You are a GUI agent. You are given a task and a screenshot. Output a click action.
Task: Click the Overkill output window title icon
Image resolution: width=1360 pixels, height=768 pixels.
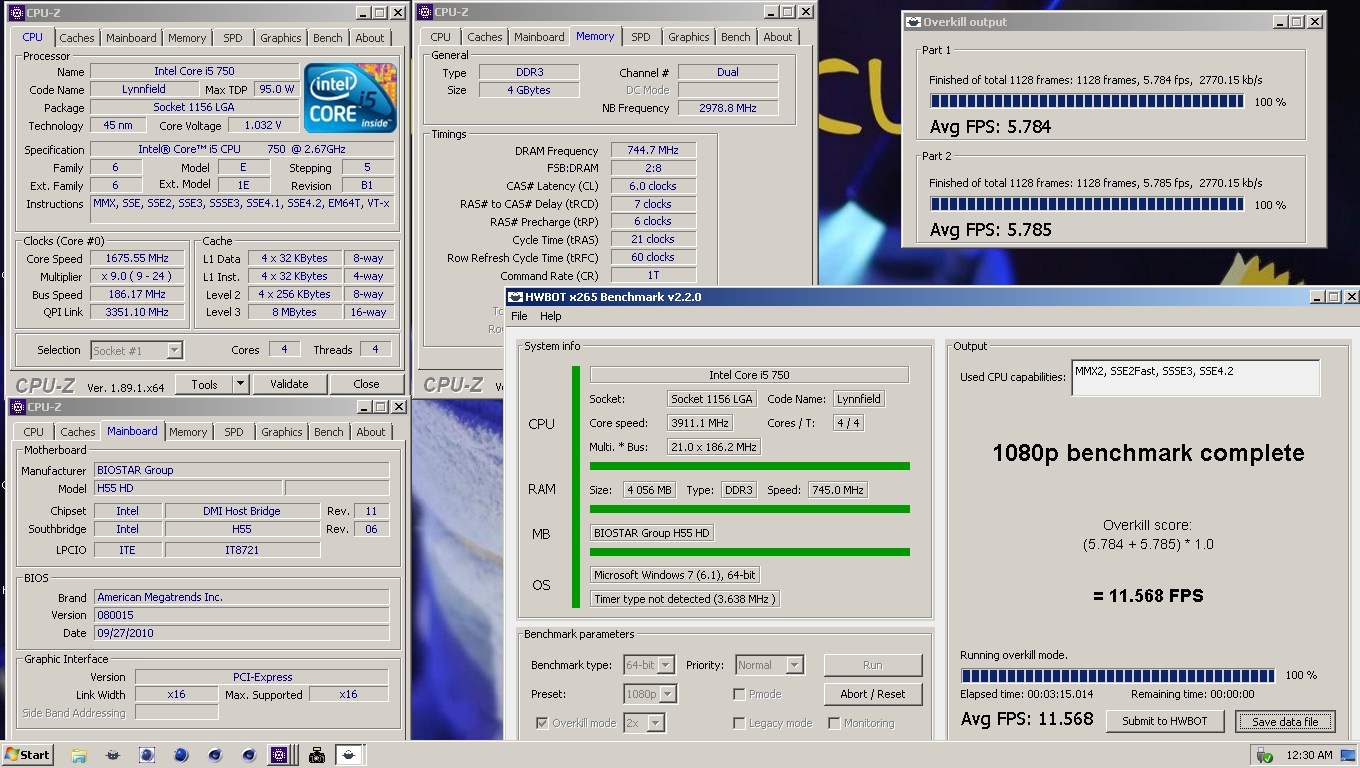912,22
